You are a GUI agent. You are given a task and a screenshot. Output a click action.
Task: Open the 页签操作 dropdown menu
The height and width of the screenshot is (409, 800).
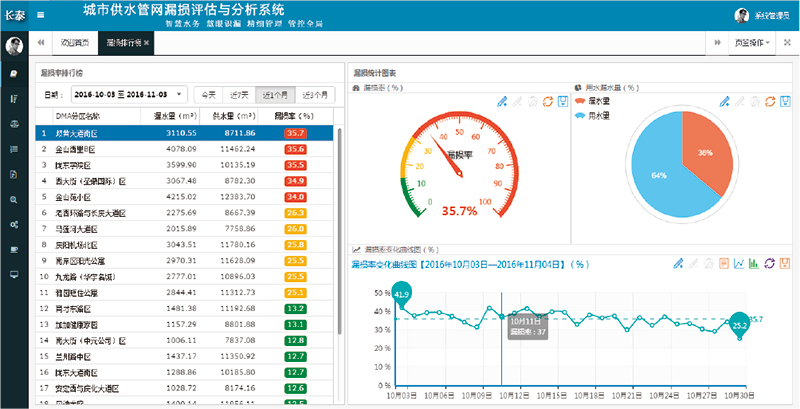tap(753, 44)
